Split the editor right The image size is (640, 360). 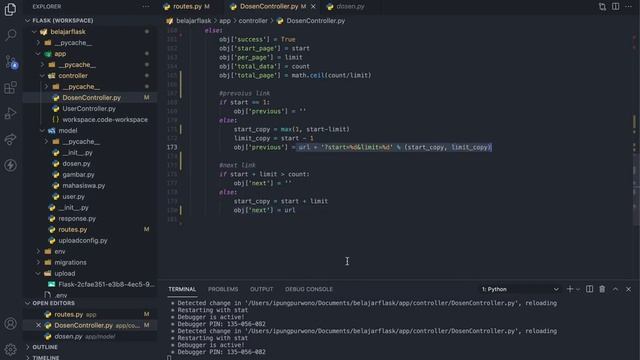tap(616, 7)
